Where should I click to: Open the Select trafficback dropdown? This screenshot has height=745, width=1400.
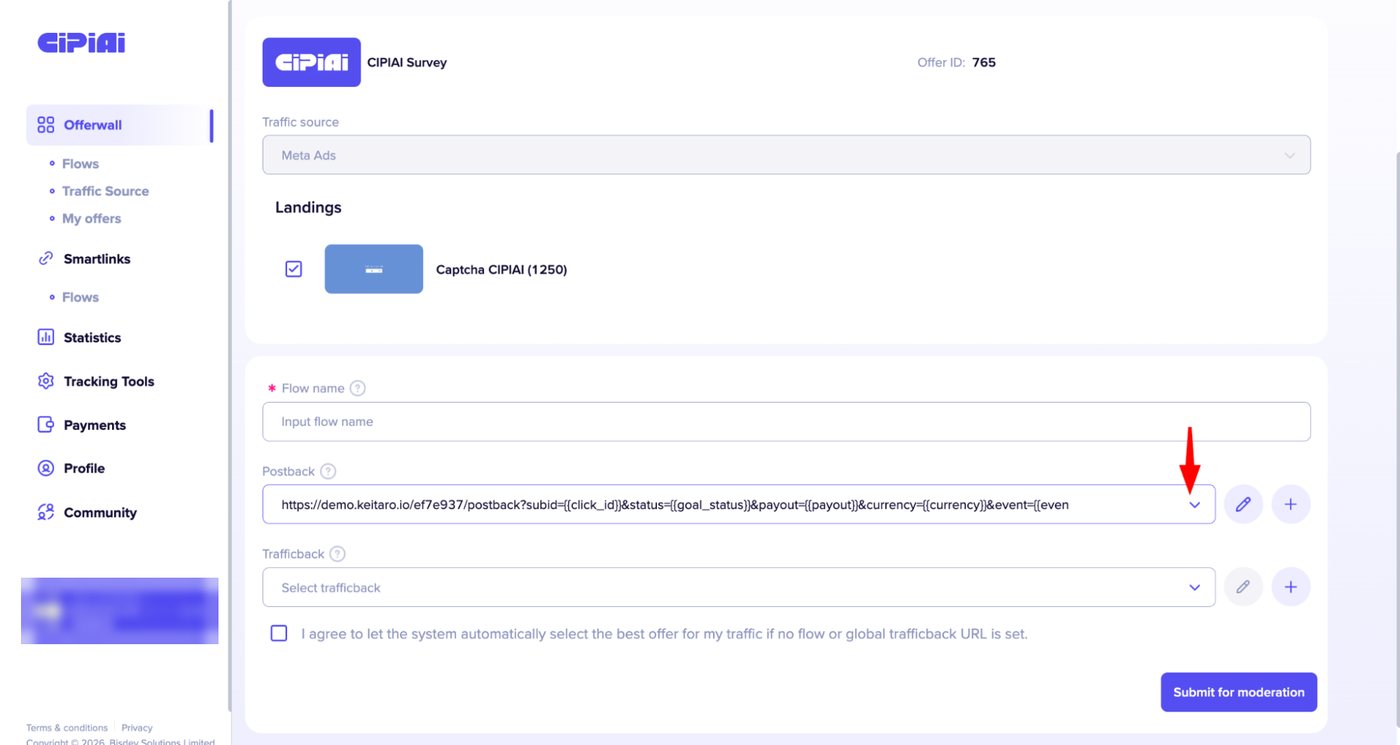pyautogui.click(x=739, y=587)
